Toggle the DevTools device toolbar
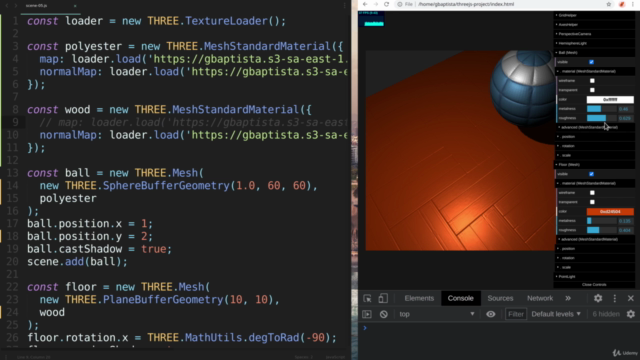640x360 pixels. click(x=383, y=298)
